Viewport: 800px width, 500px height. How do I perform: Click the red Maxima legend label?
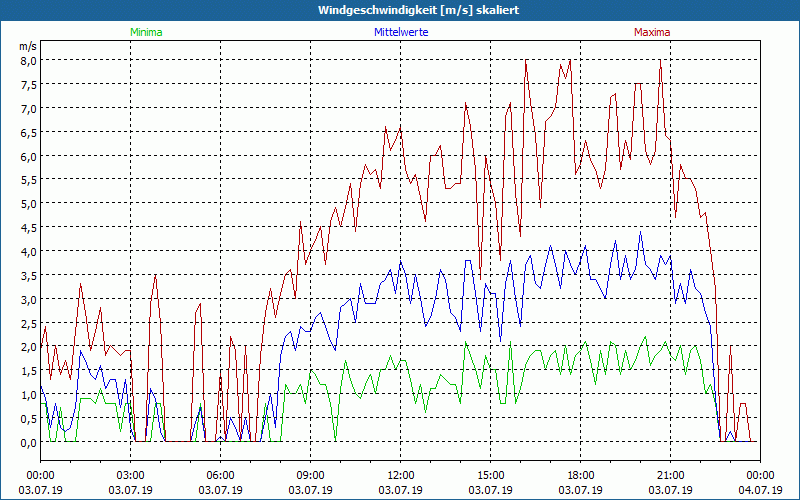pos(652,32)
